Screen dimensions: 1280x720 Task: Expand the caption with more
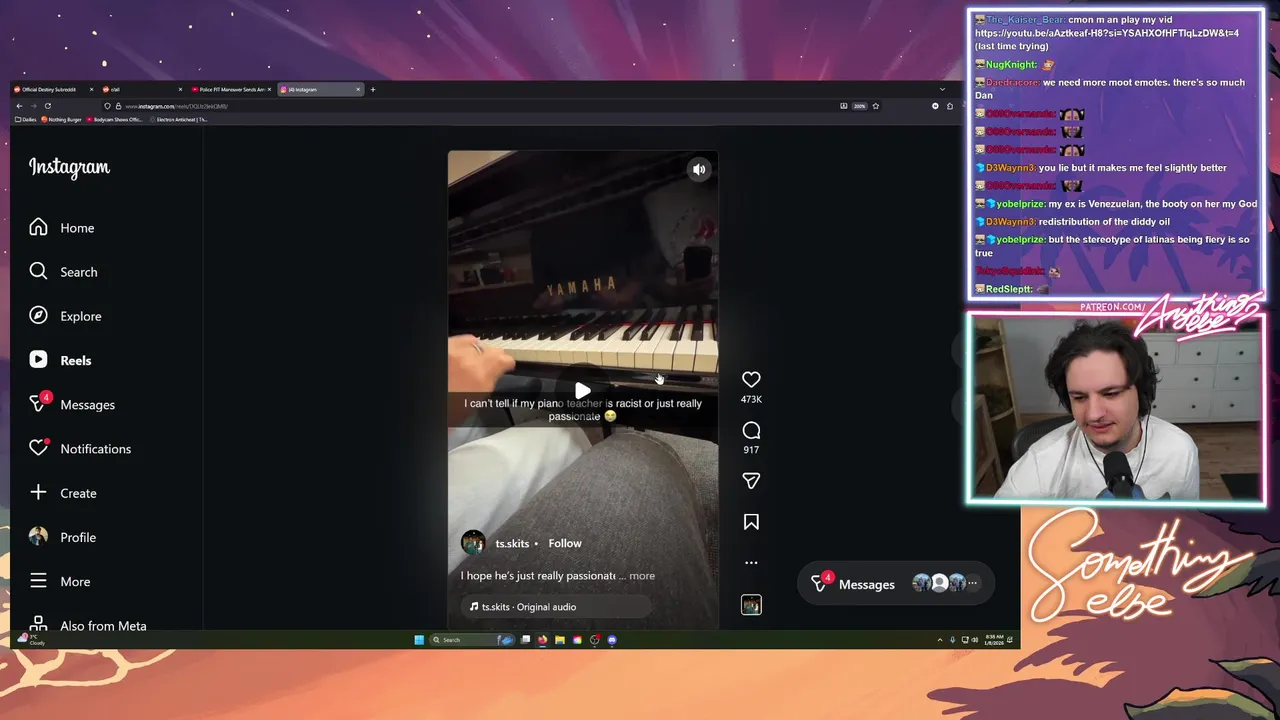642,576
